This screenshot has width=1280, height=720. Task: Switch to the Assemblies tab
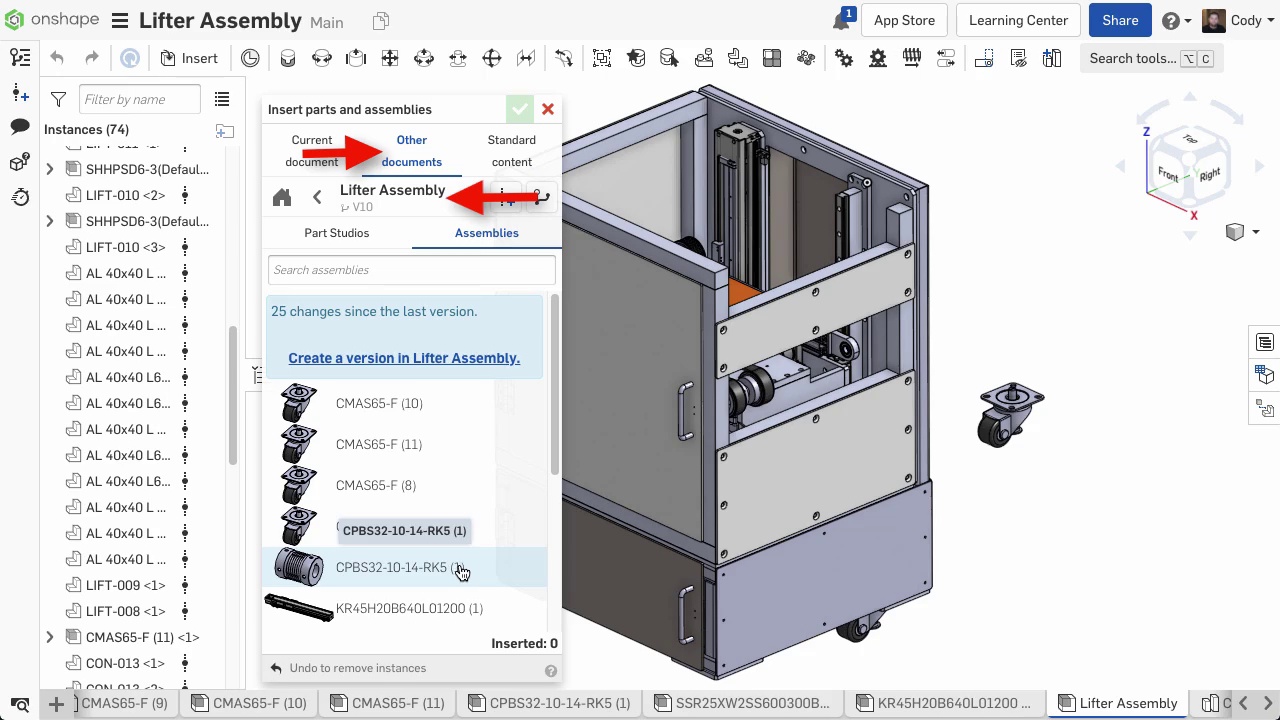487,233
